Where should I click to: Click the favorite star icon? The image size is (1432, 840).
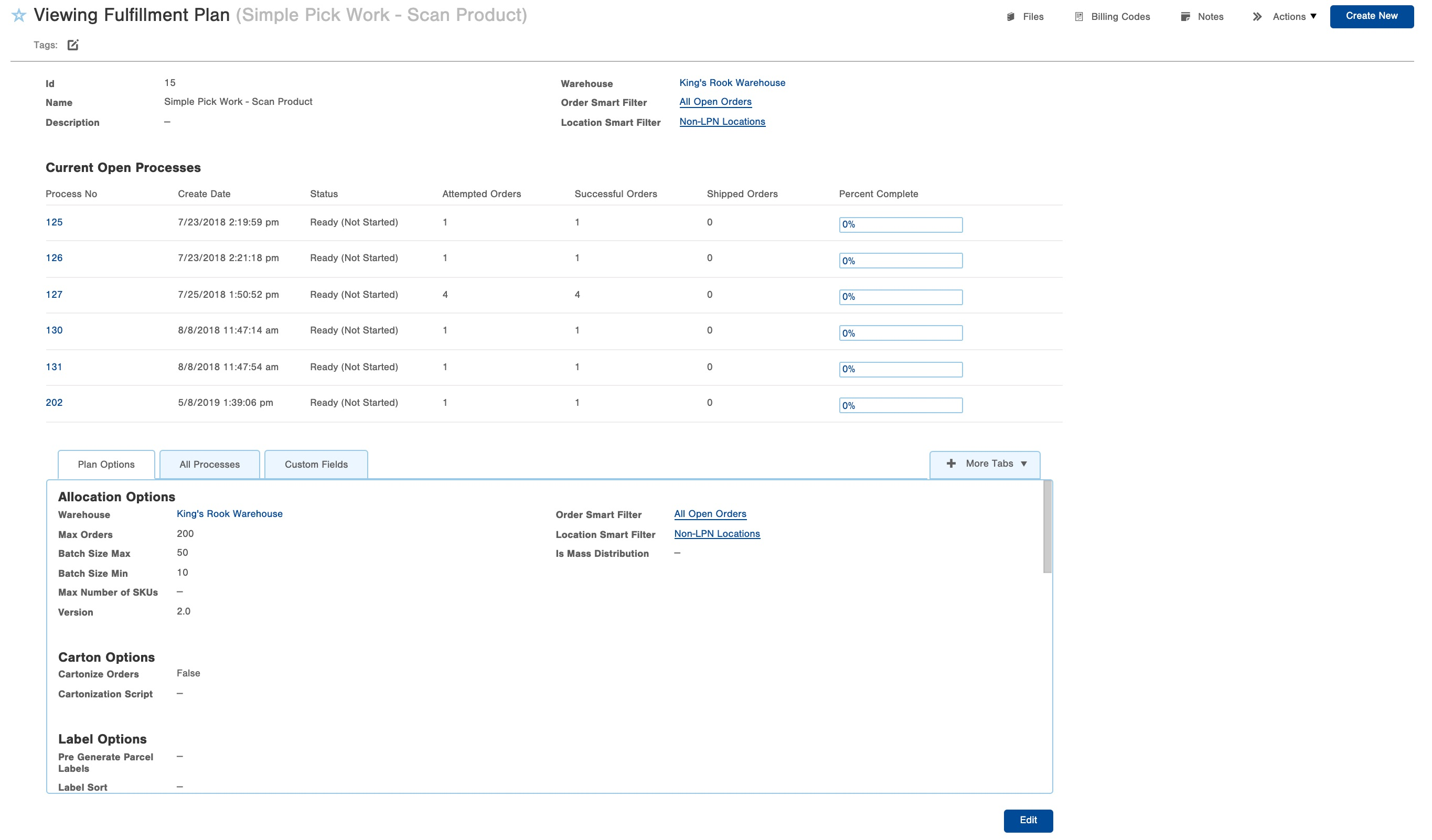[x=19, y=15]
